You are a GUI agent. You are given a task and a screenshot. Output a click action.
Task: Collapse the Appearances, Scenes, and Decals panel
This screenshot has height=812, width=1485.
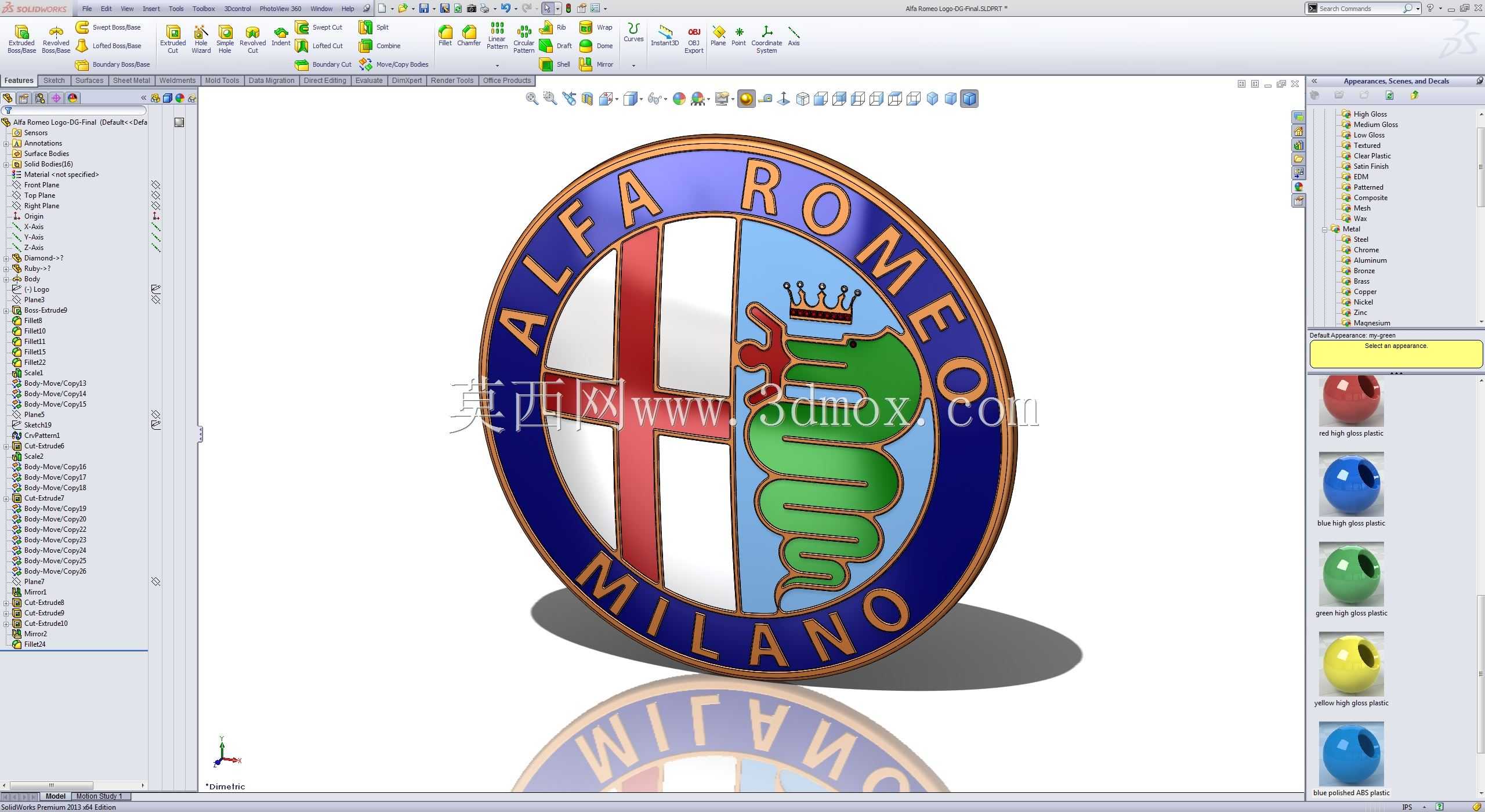click(x=1314, y=81)
